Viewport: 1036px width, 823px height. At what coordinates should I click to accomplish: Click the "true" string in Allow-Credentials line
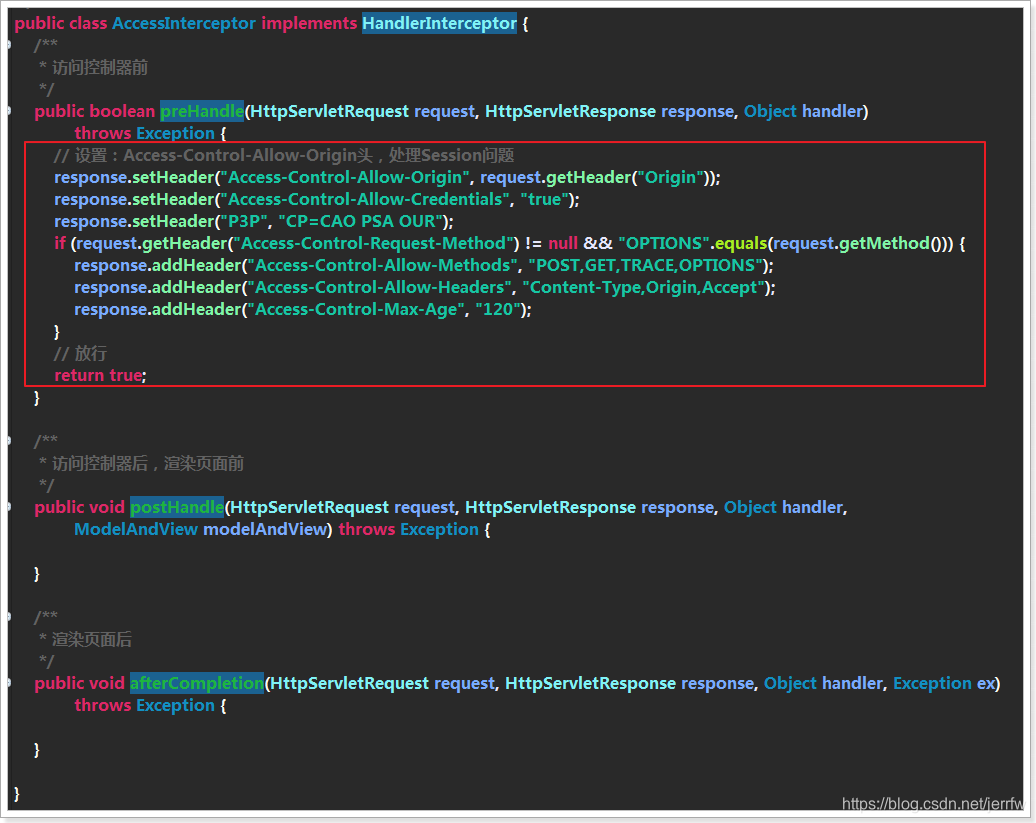(x=544, y=199)
